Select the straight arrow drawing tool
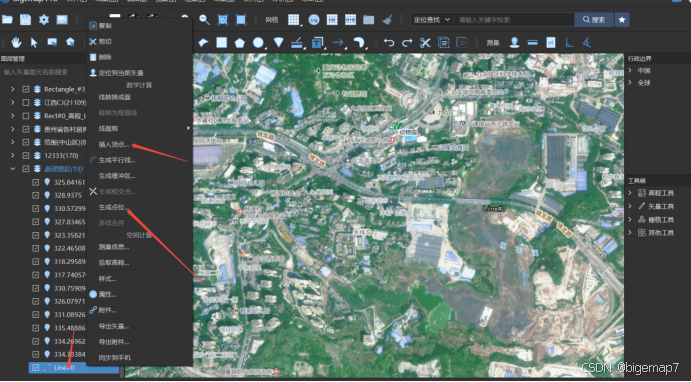 (338, 42)
